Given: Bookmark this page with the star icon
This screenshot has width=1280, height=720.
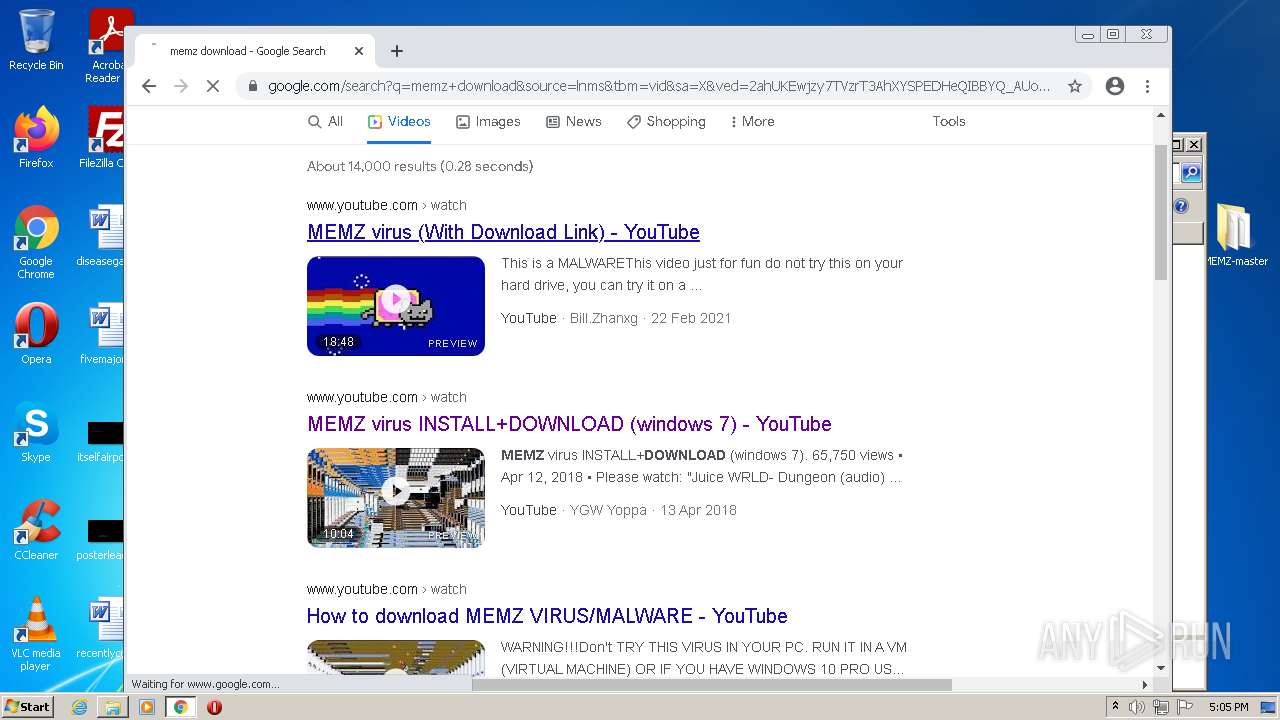Looking at the screenshot, I should click(x=1075, y=86).
